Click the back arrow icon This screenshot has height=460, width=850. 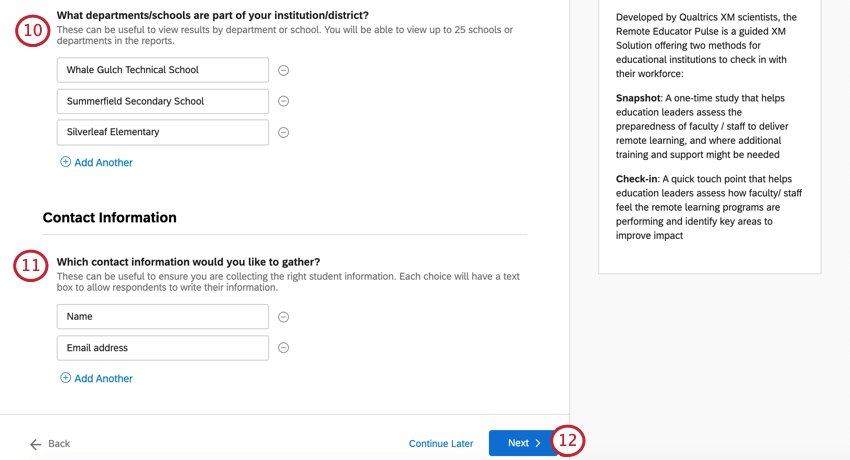(x=36, y=443)
